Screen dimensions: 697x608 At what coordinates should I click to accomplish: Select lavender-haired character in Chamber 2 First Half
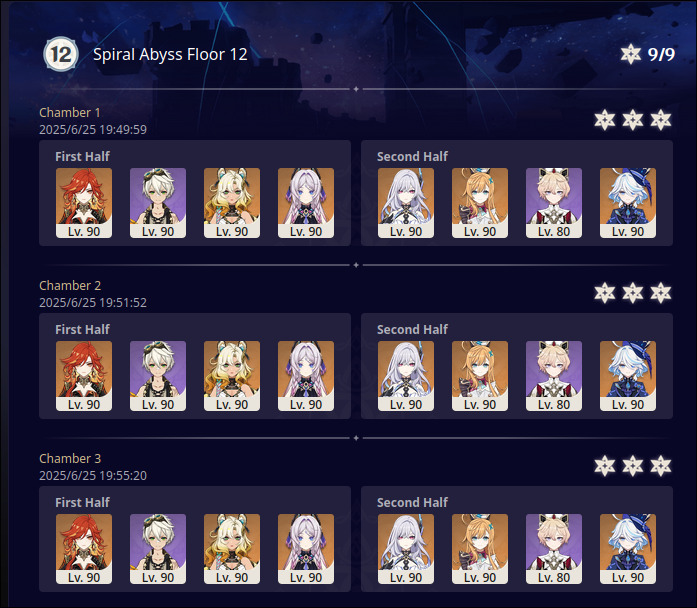tap(306, 376)
